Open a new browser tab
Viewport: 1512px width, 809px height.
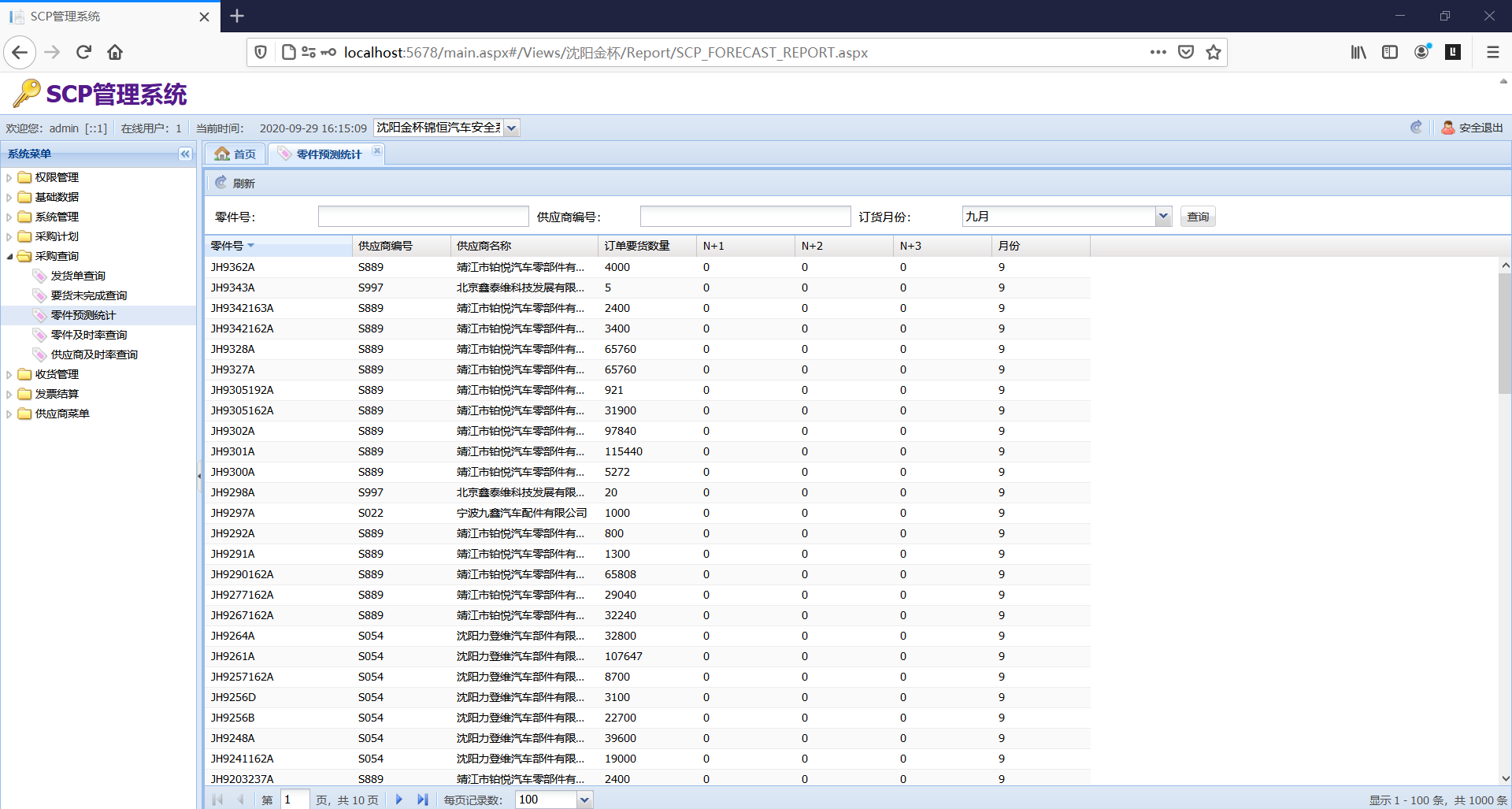(237, 16)
